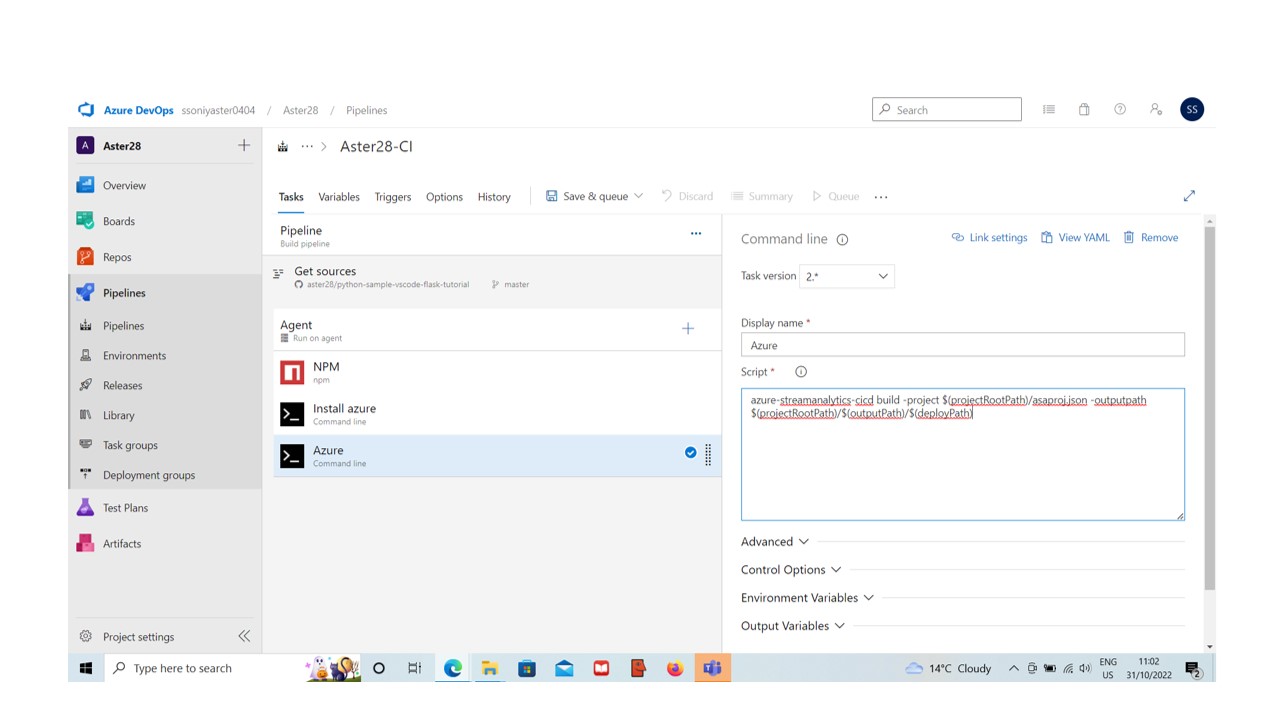
Task: Click the Discard button
Action: (x=687, y=197)
